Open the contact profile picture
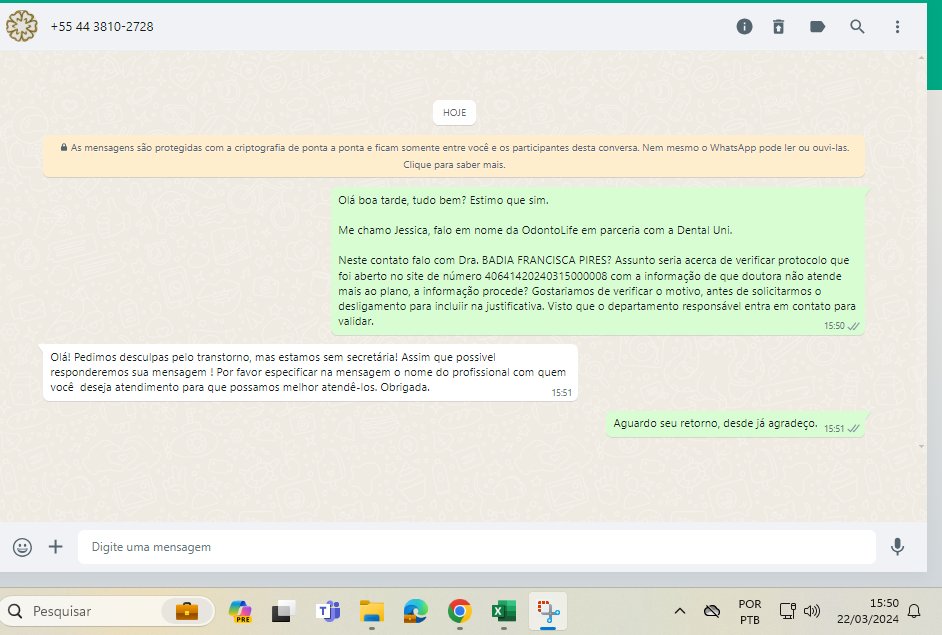 (x=22, y=26)
